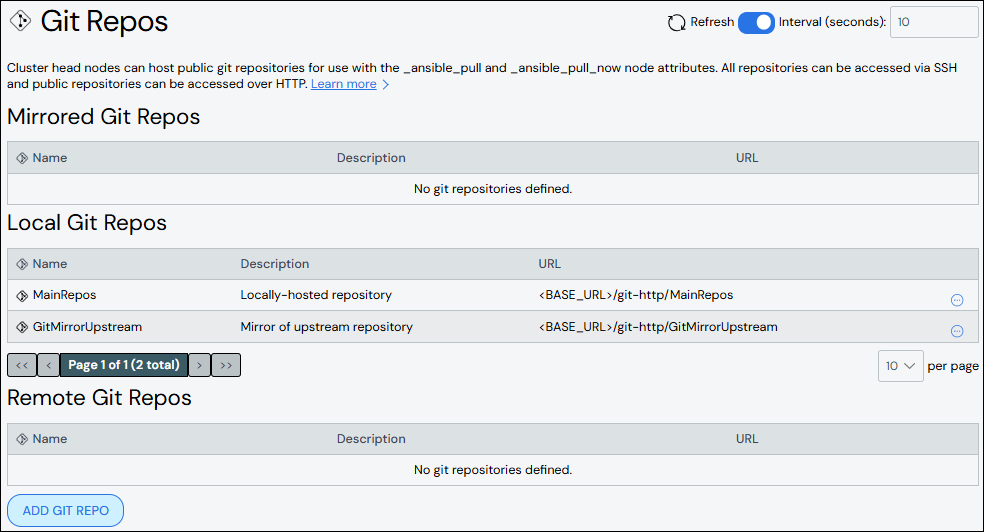Select the MainRepos repository name
The height and width of the screenshot is (532, 984).
(x=65, y=295)
